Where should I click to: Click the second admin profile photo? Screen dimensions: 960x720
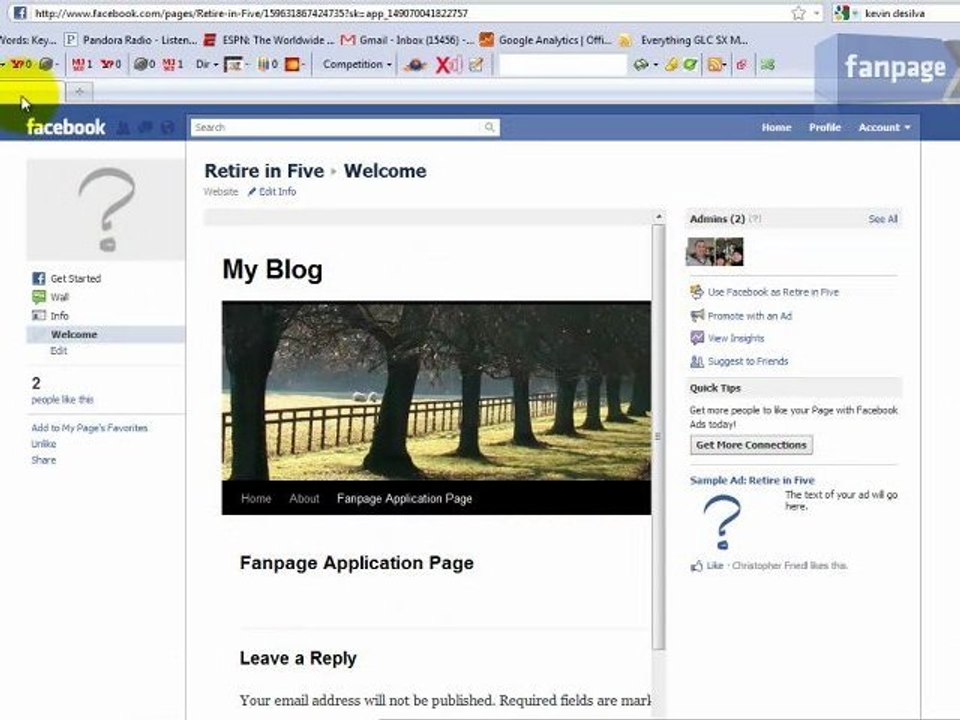click(x=729, y=252)
